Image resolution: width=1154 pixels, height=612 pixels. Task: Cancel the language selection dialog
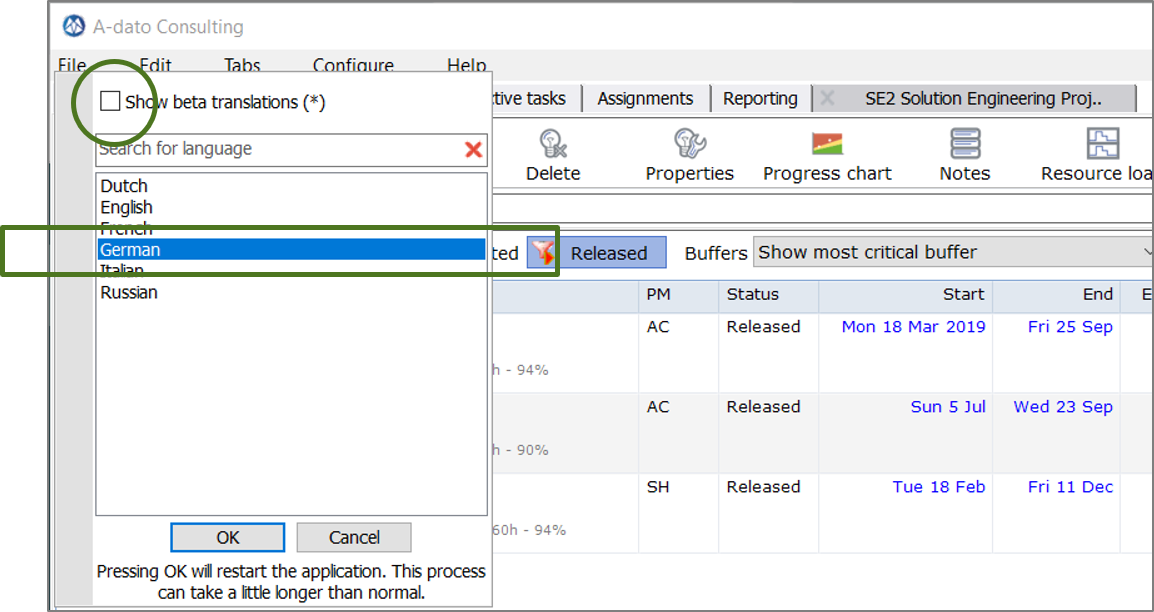(x=354, y=538)
